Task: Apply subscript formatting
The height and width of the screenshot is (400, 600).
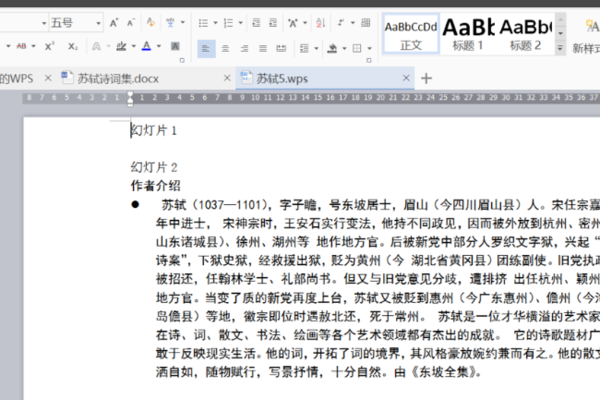Action: pos(73,47)
